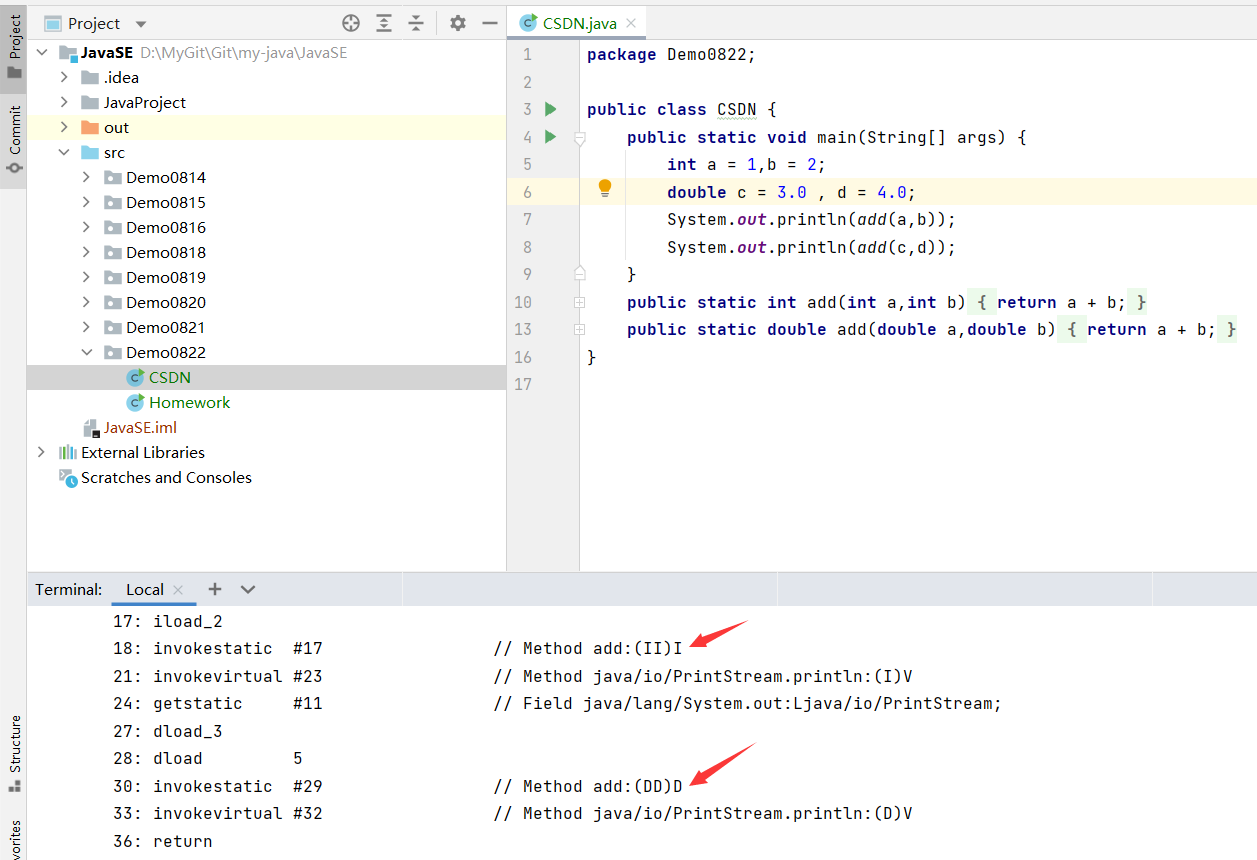1257x860 pixels.
Task: Close the Local terminal tab
Action: click(x=178, y=590)
